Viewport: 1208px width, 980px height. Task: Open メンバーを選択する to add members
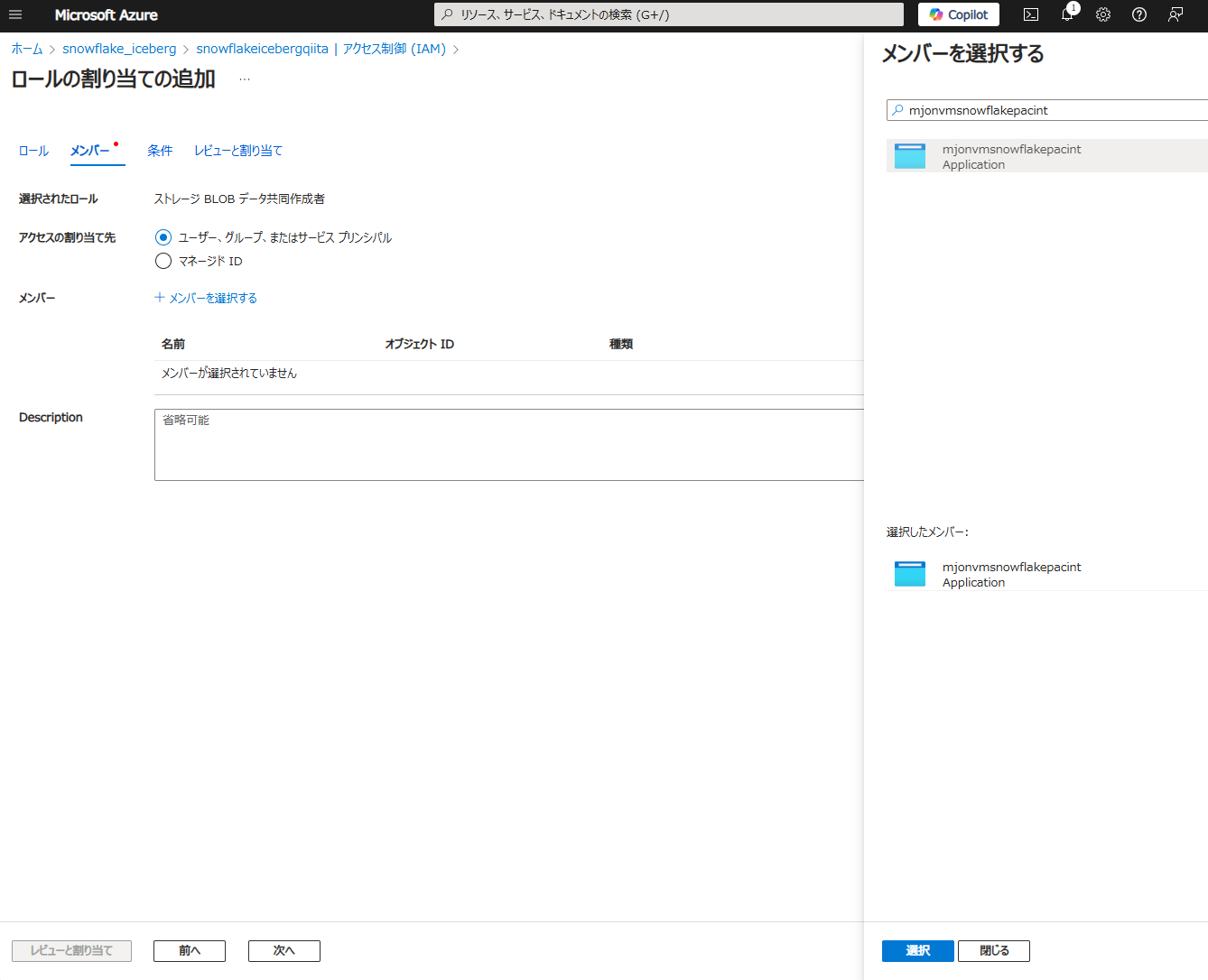pyautogui.click(x=206, y=296)
